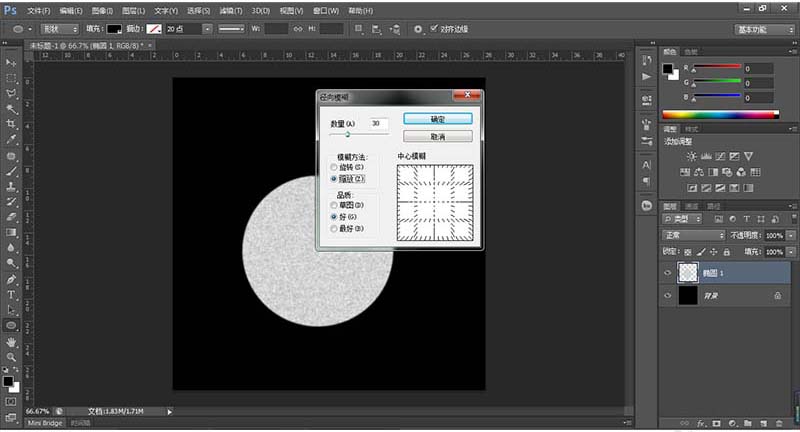800x432 pixels.
Task: Open the 形状 tool mode dropdown
Action: (59, 29)
